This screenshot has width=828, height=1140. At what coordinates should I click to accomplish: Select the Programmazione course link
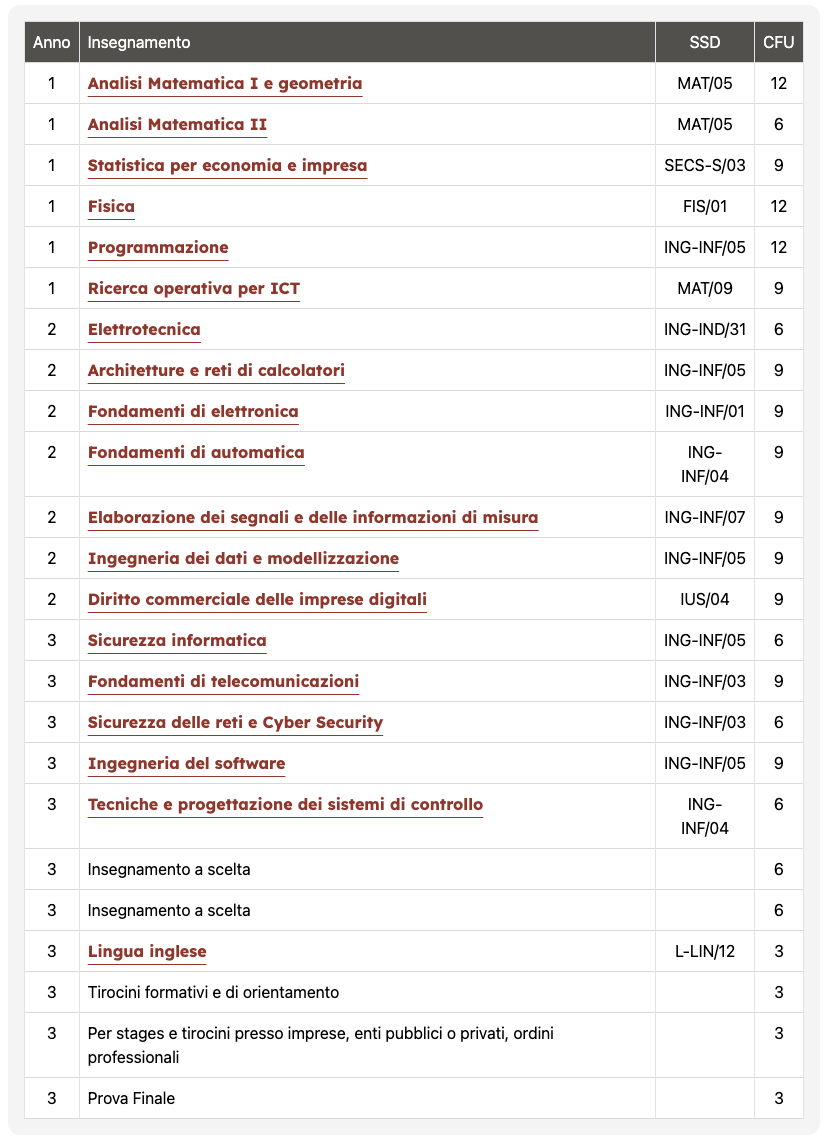(158, 248)
